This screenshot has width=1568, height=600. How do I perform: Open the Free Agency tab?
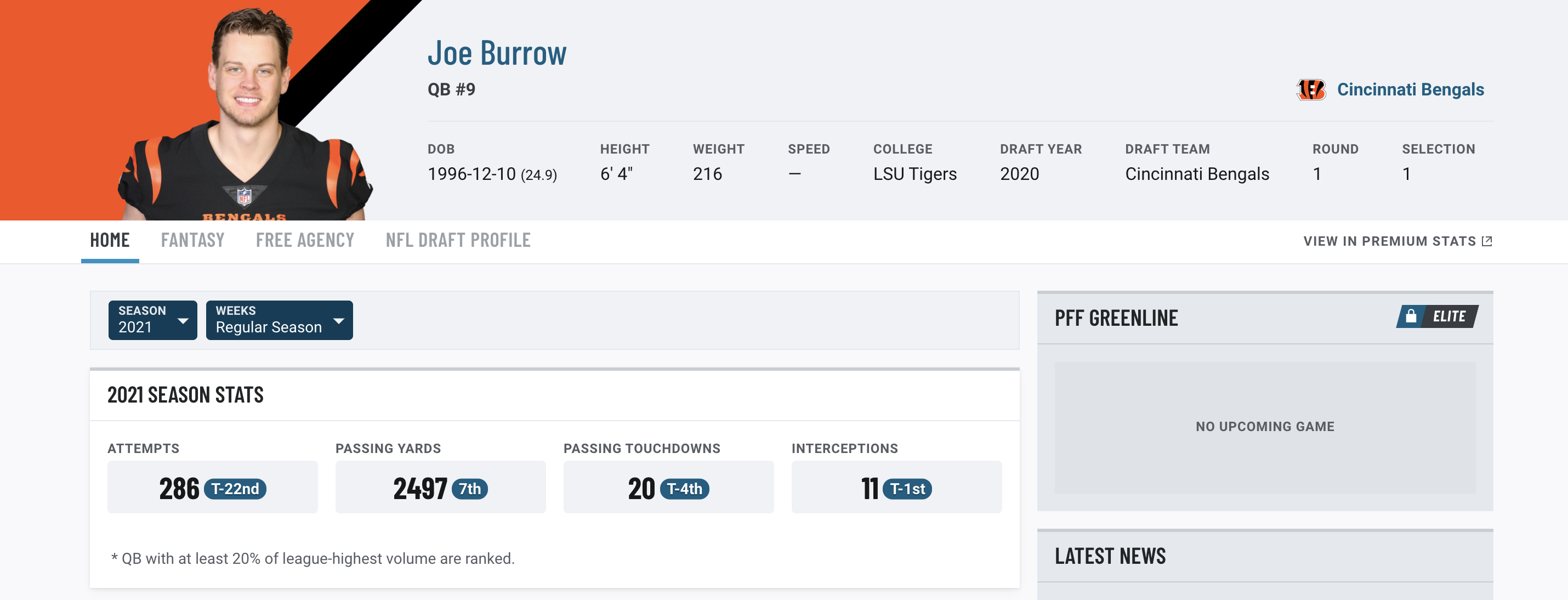(305, 241)
